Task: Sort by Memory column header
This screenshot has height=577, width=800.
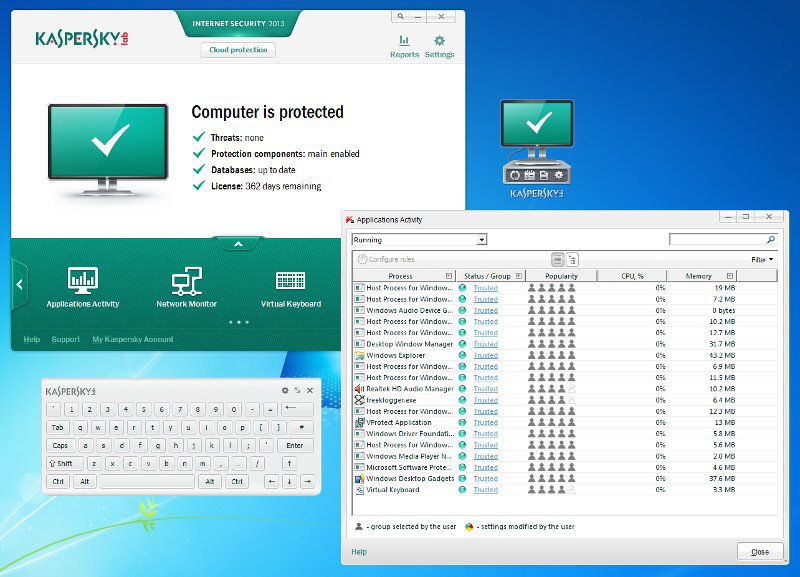Action: tap(699, 276)
